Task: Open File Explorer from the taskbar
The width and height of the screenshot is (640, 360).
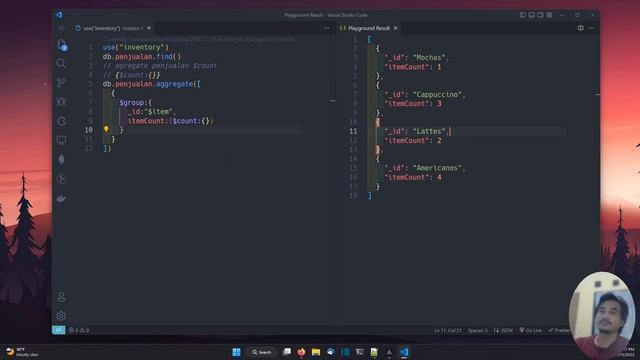Action: click(x=316, y=352)
